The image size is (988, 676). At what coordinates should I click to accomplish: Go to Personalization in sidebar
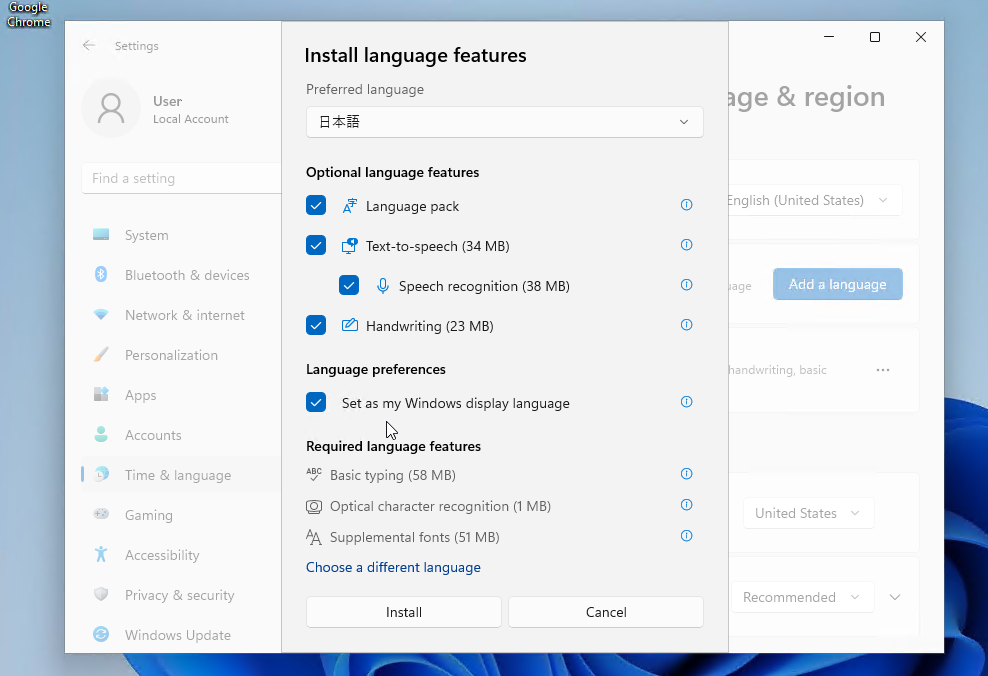tap(171, 355)
